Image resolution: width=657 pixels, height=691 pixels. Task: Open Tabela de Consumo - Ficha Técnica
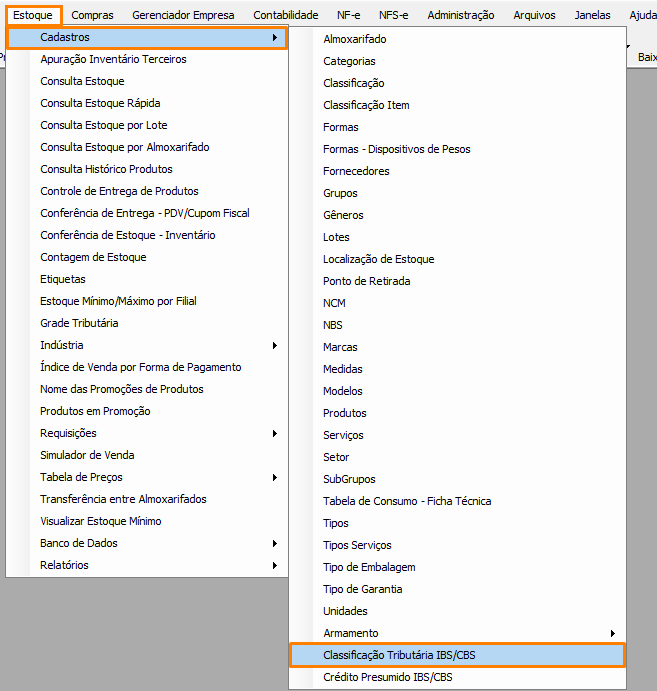click(x=457, y=502)
